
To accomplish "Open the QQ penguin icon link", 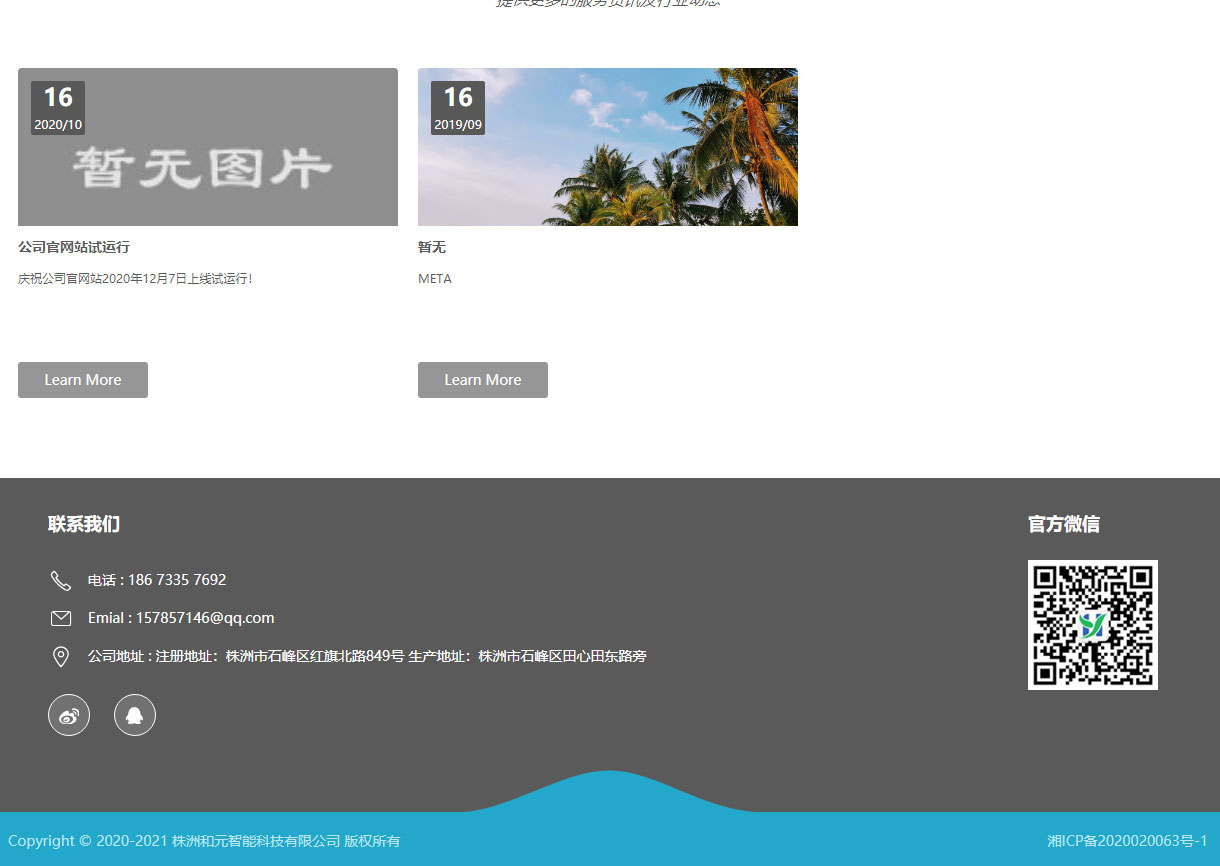I will point(135,715).
